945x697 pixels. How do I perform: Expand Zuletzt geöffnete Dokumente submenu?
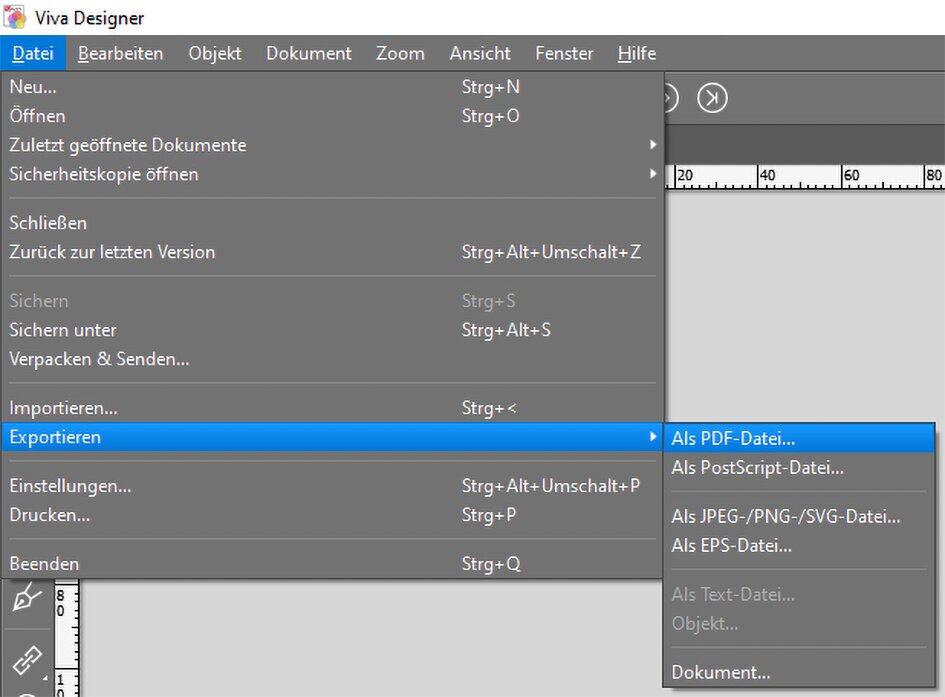[x=331, y=145]
